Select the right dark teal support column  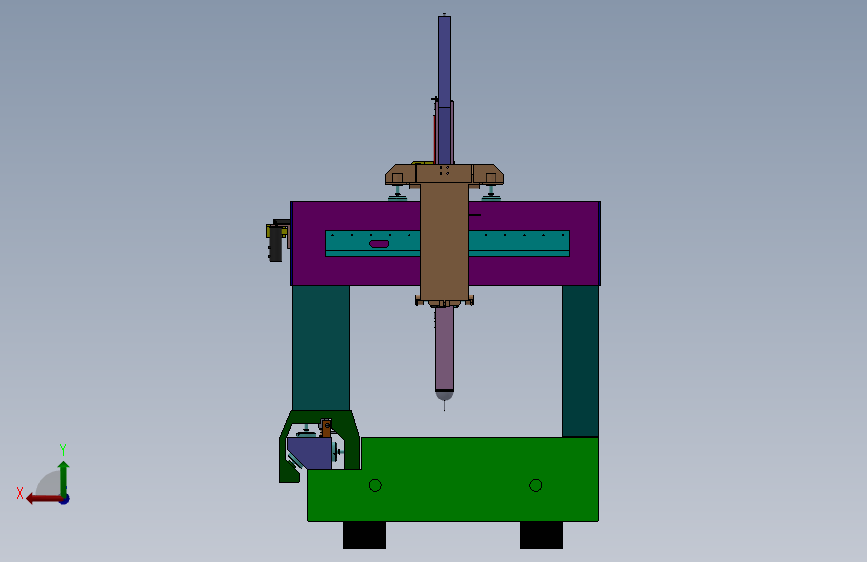tap(580, 361)
